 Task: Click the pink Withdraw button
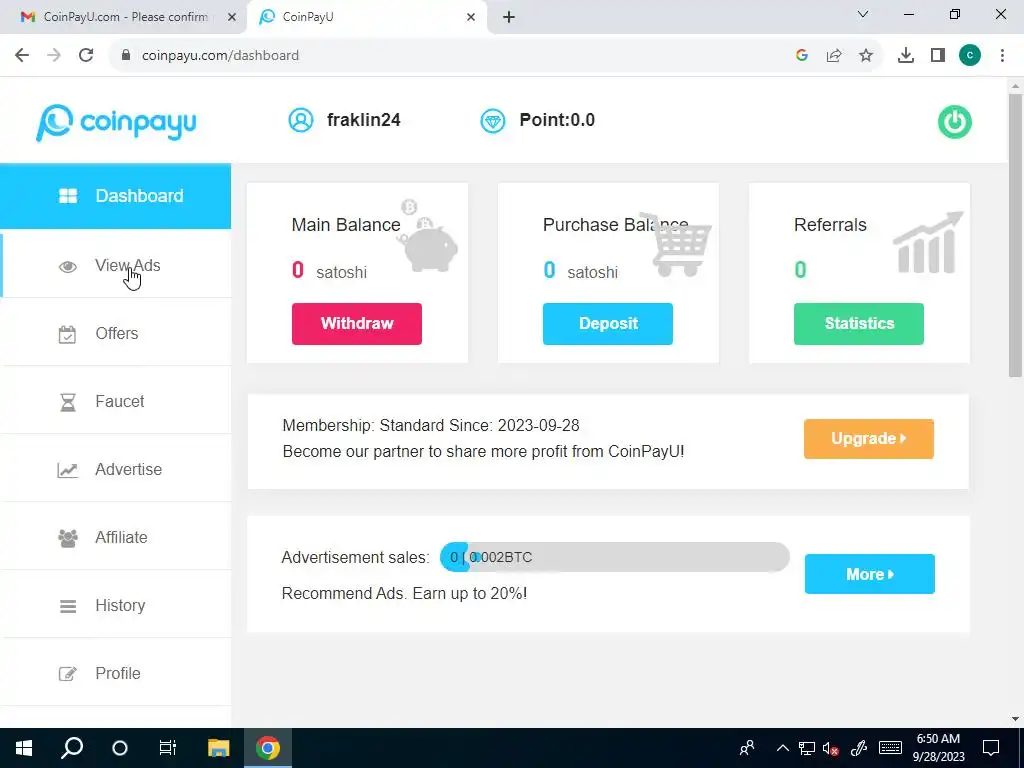click(x=357, y=324)
